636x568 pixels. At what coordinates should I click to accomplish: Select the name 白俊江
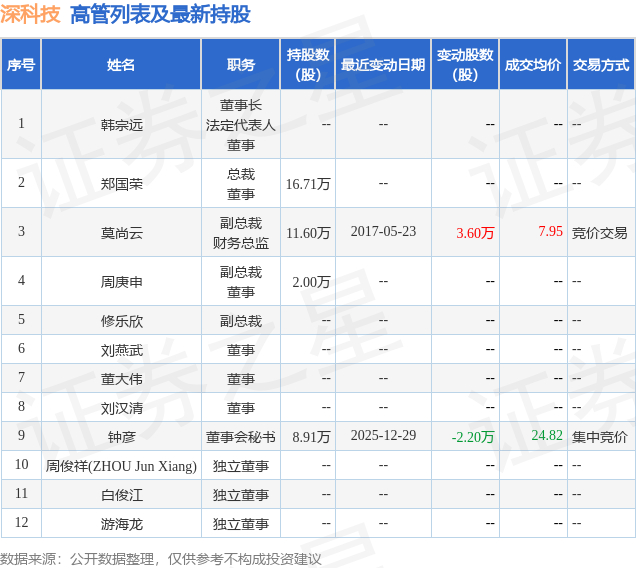pos(122,495)
